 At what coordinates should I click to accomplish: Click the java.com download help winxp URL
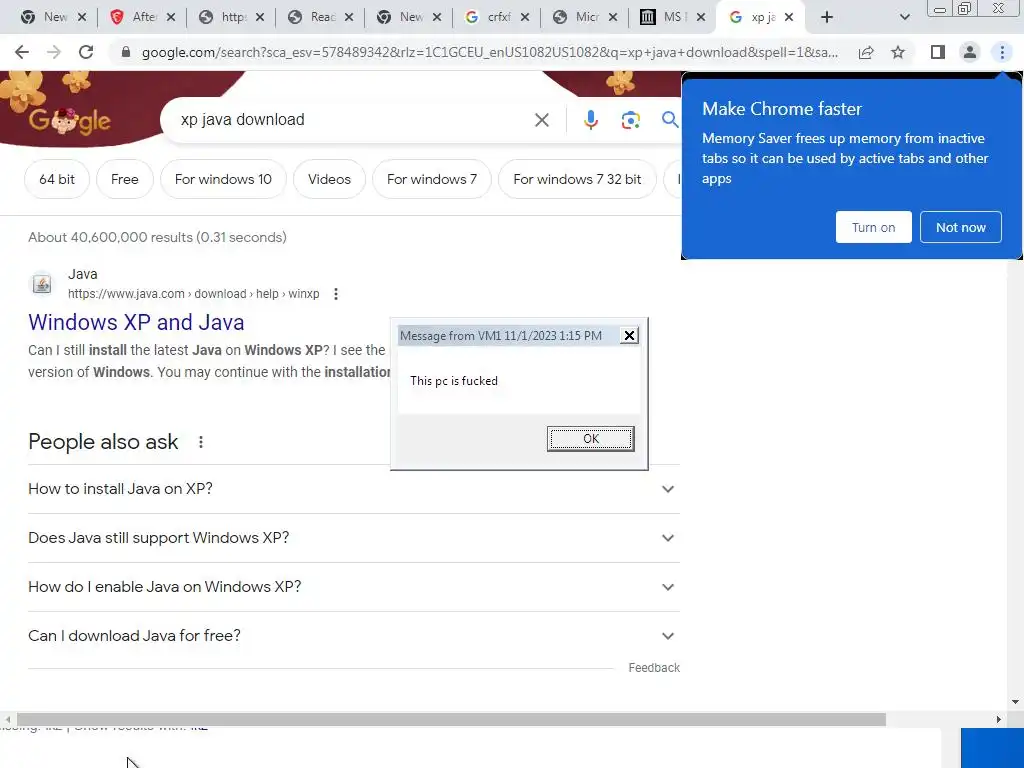(193, 294)
